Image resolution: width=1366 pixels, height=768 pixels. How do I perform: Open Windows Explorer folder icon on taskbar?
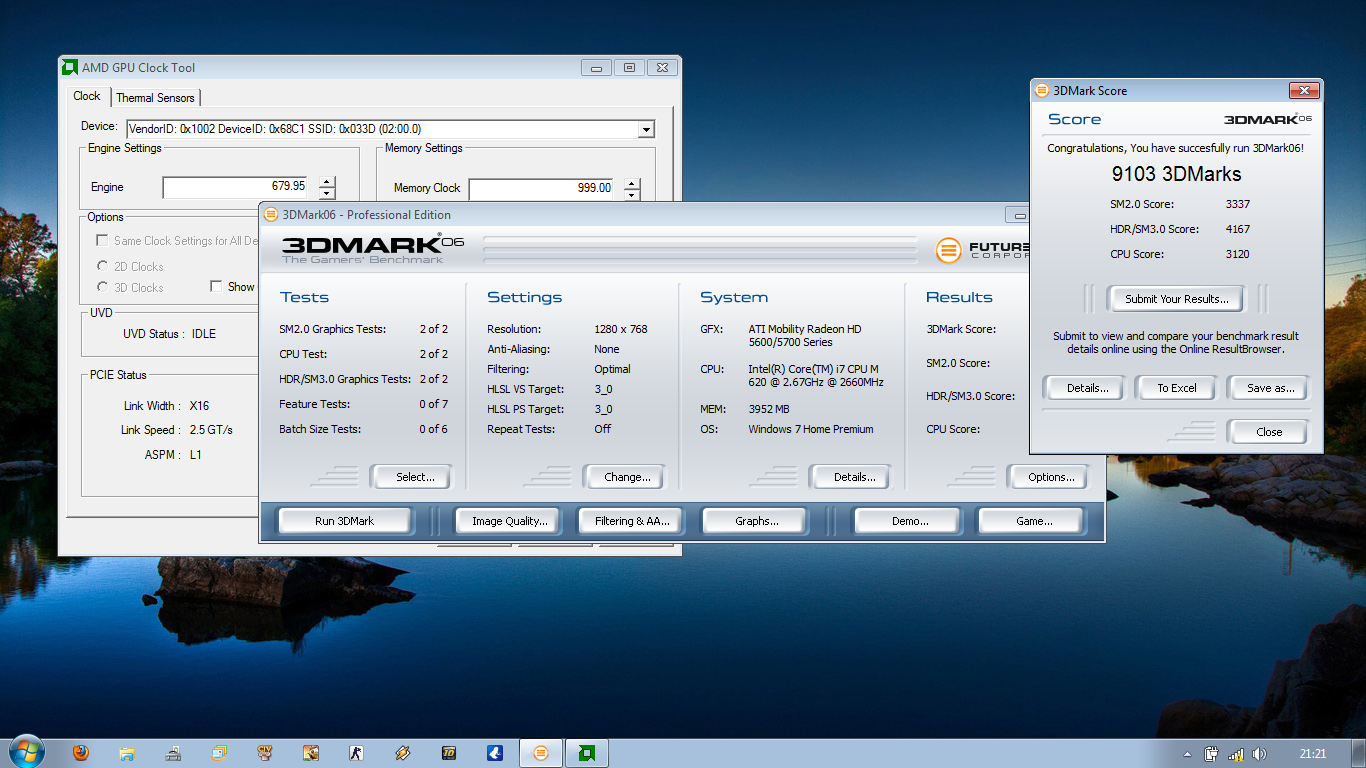coord(127,753)
